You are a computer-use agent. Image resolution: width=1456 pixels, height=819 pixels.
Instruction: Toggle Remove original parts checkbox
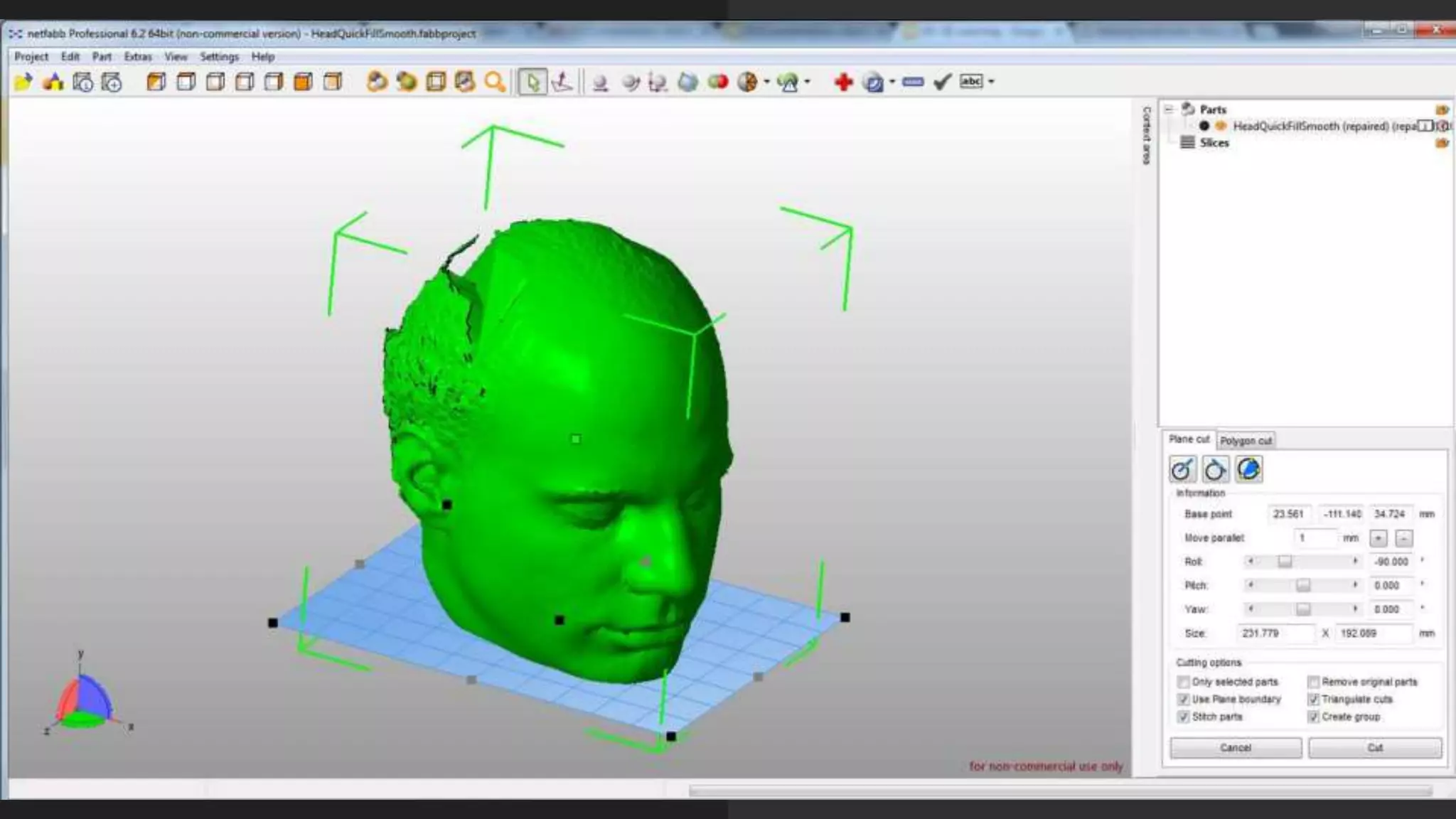click(x=1313, y=682)
